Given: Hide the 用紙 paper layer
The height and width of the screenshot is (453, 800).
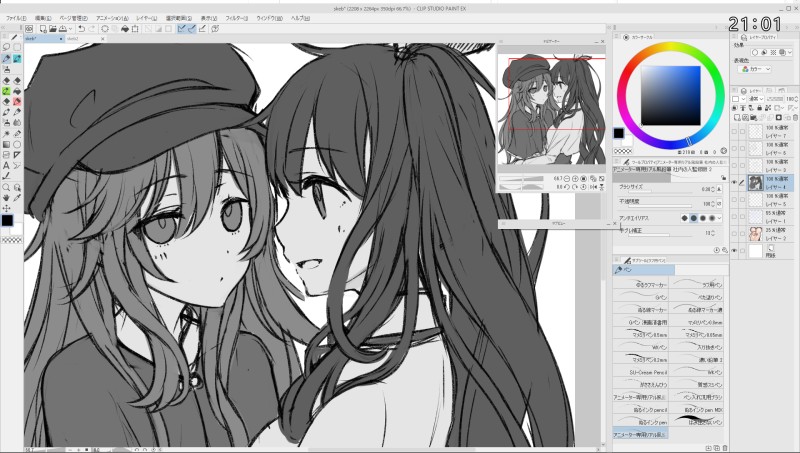Looking at the screenshot, I should [x=734, y=250].
